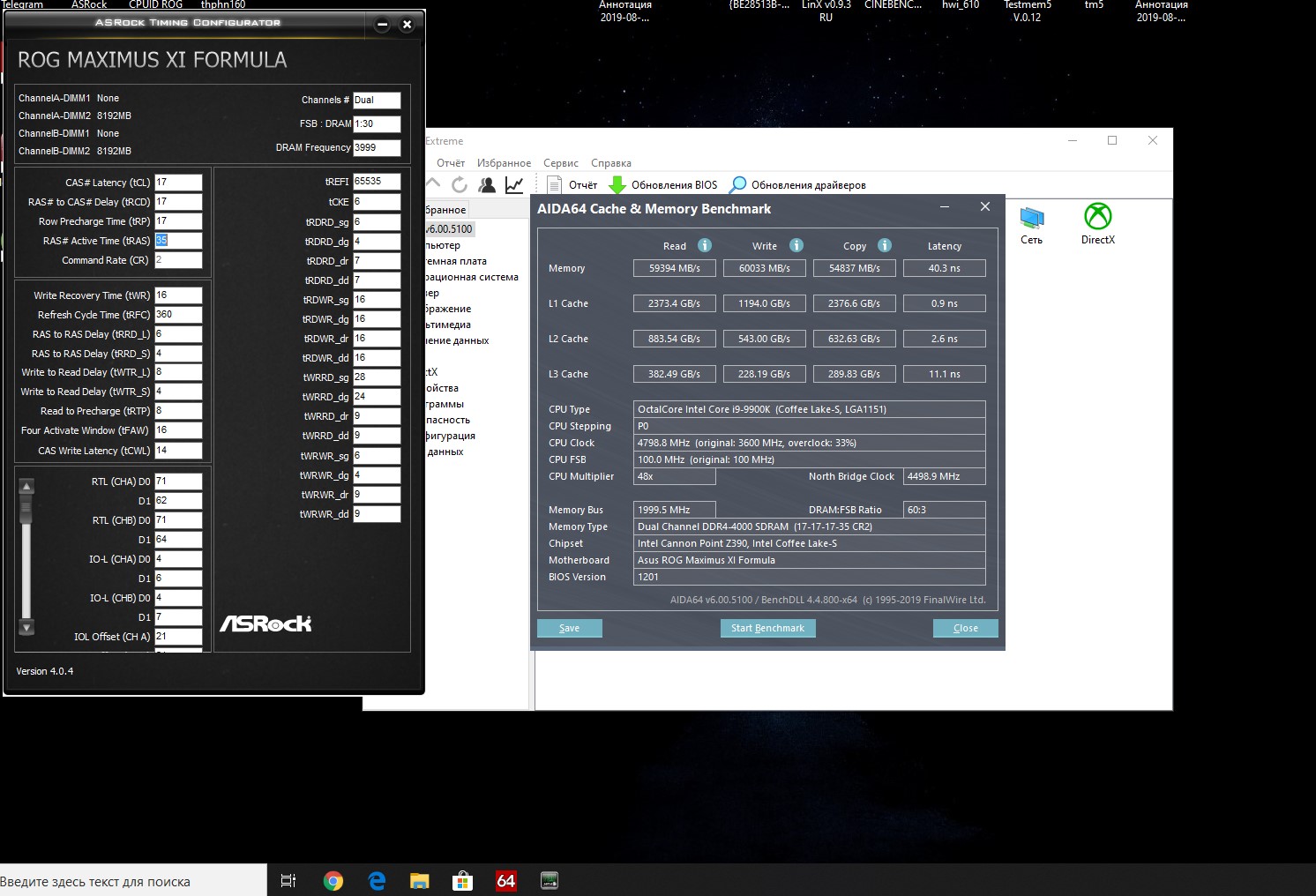This screenshot has height=896, width=1316.
Task: Click the scrollbar thumb in Timing Configurator
Action: click(26, 507)
